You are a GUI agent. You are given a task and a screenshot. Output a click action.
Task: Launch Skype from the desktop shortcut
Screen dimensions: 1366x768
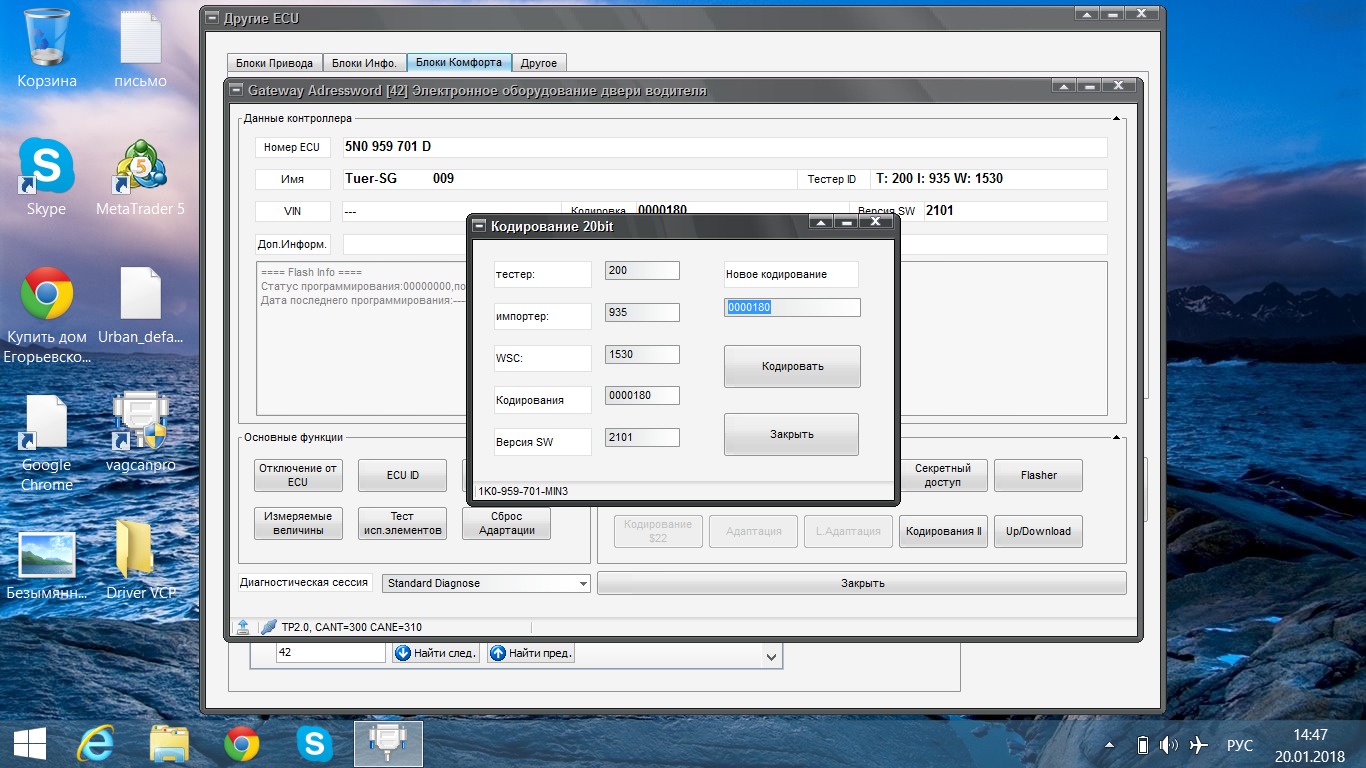pyautogui.click(x=46, y=176)
